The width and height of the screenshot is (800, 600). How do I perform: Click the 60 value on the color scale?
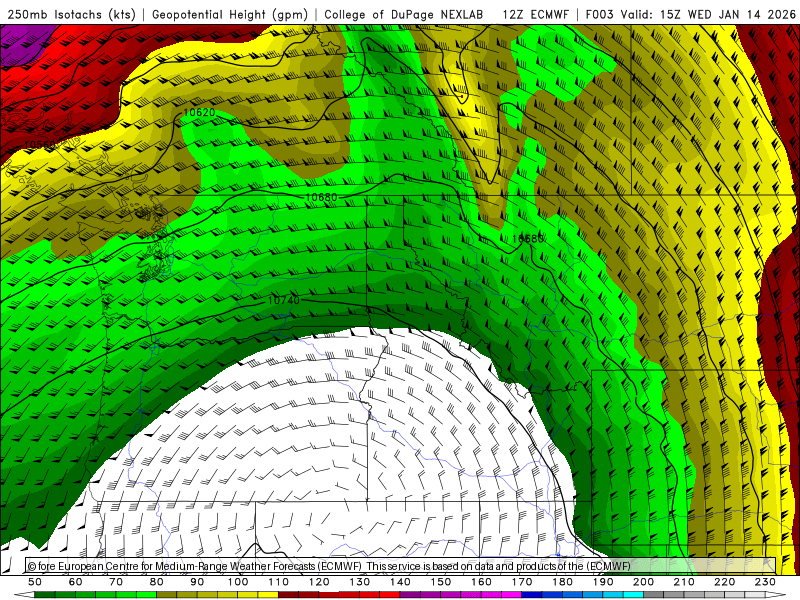(x=76, y=582)
